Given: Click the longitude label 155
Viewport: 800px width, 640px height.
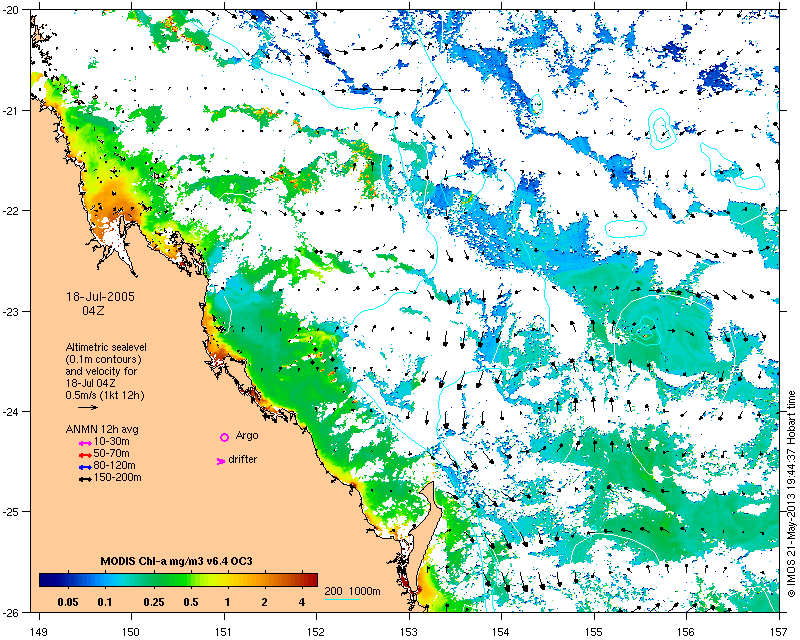Looking at the screenshot, I should [594, 632].
